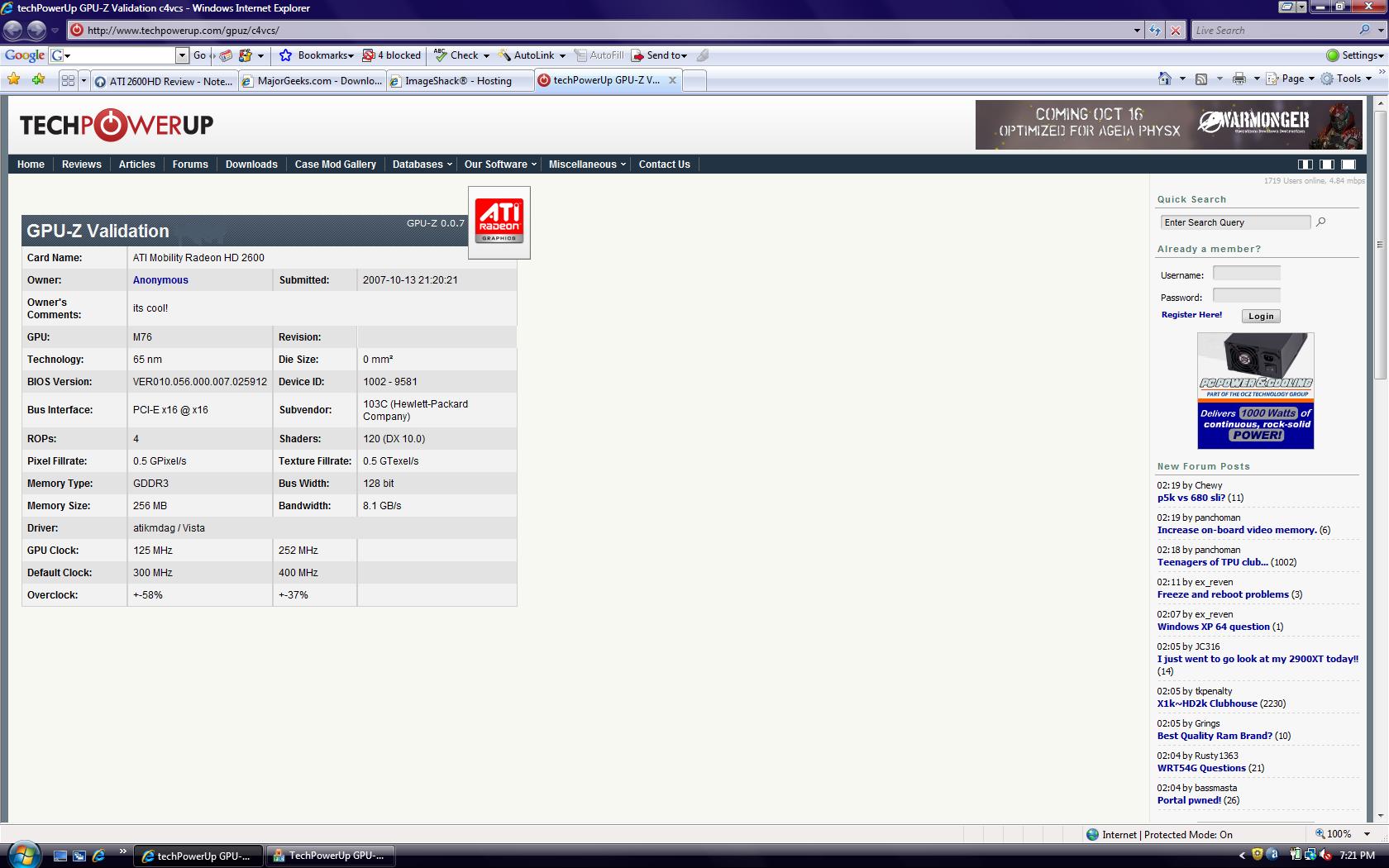This screenshot has width=1389, height=868.
Task: Click the RSS Feeds icon
Action: 1201,79
